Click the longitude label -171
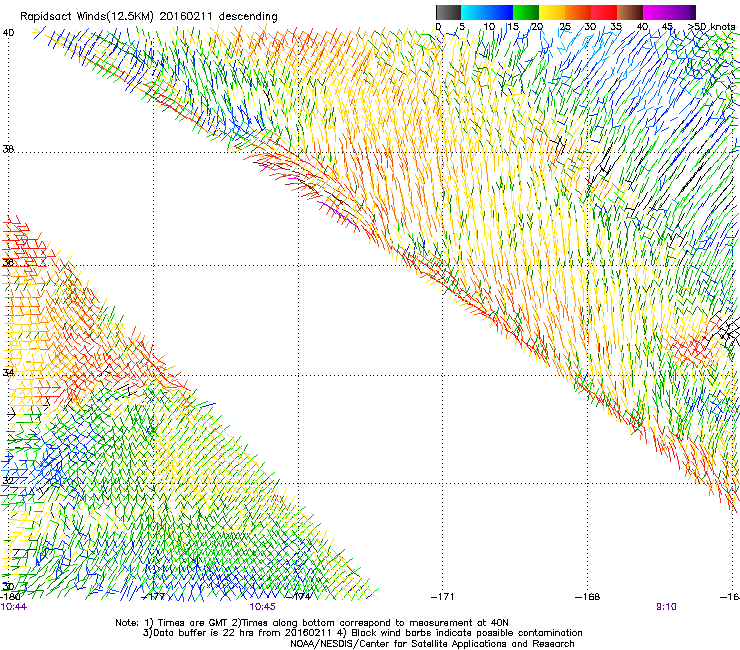Screen dimensions: 740x650 point(443,597)
